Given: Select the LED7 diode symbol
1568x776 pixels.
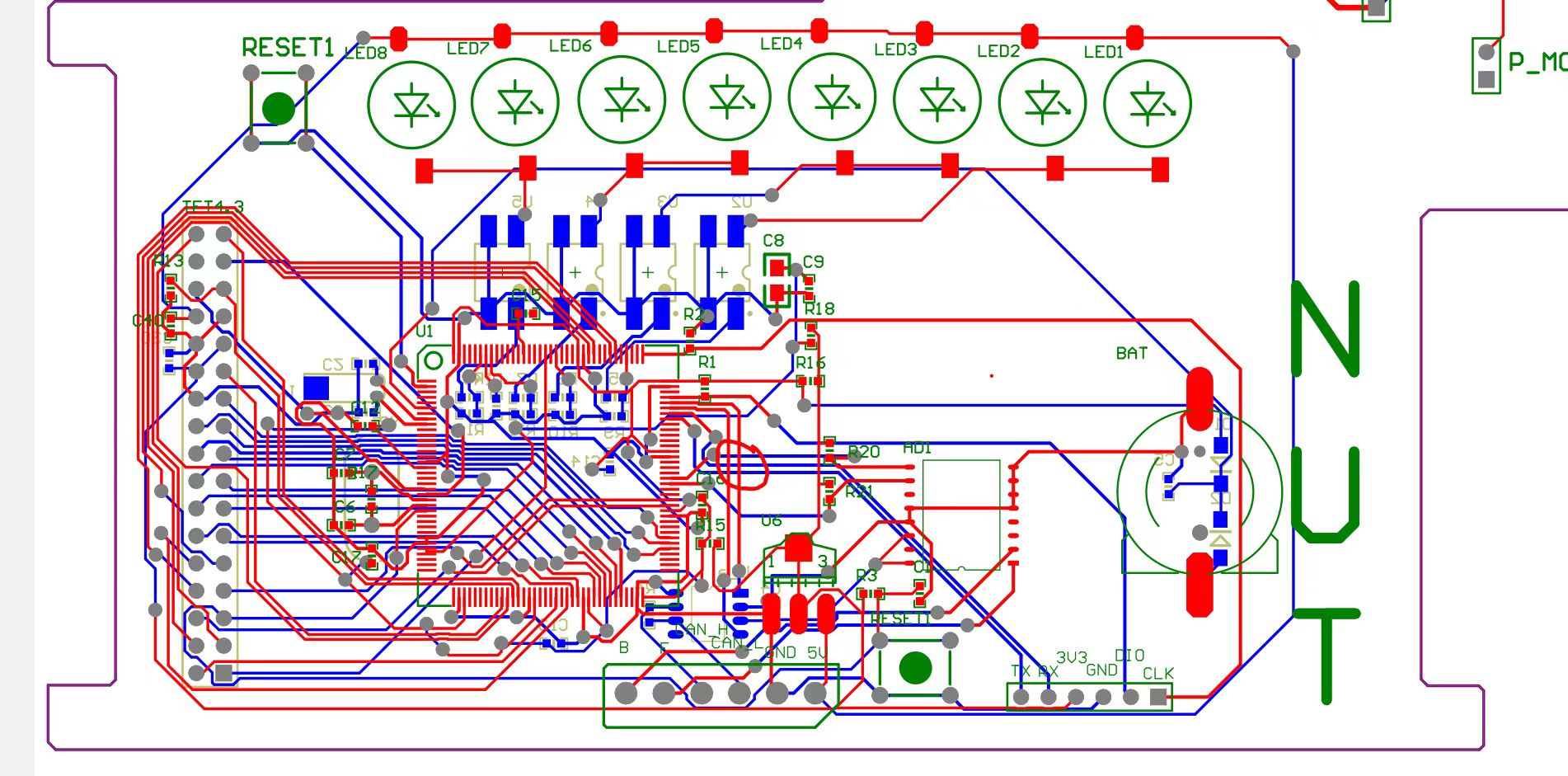Looking at the screenshot, I should (x=515, y=102).
